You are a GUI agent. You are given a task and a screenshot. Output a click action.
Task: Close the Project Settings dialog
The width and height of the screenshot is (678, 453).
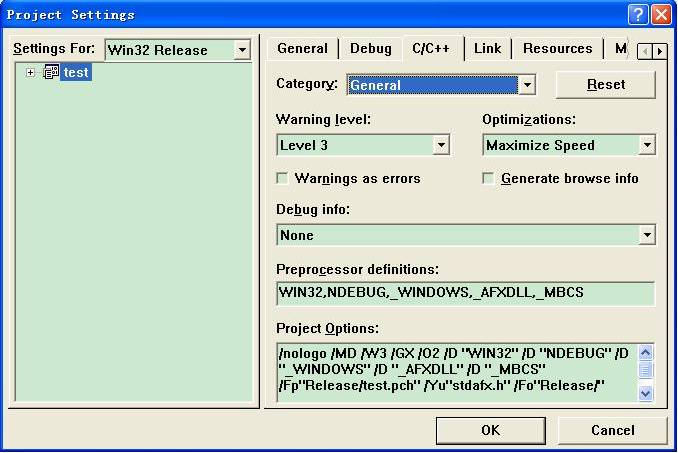[x=662, y=14]
